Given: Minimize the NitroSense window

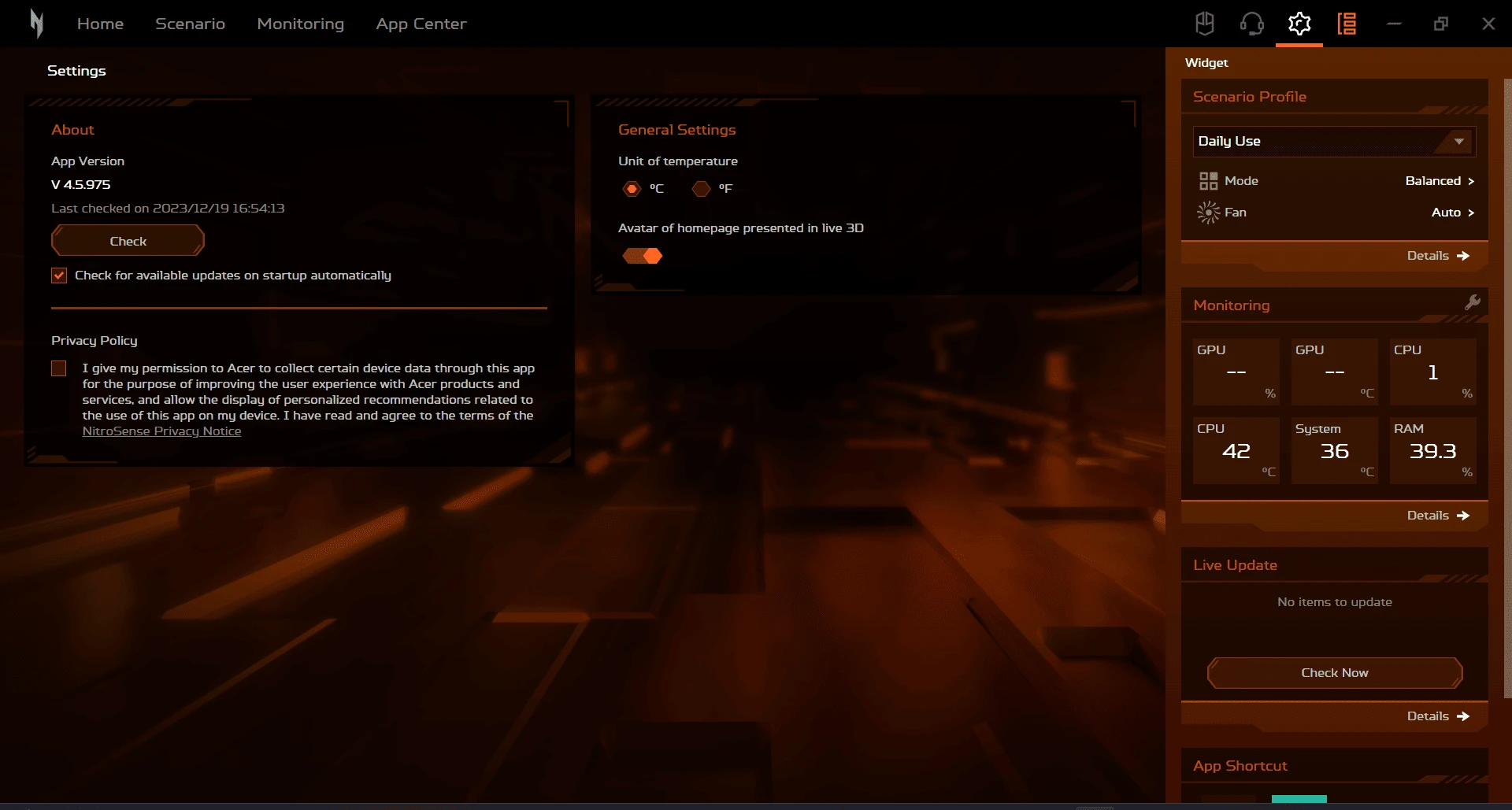Looking at the screenshot, I should click(1394, 24).
